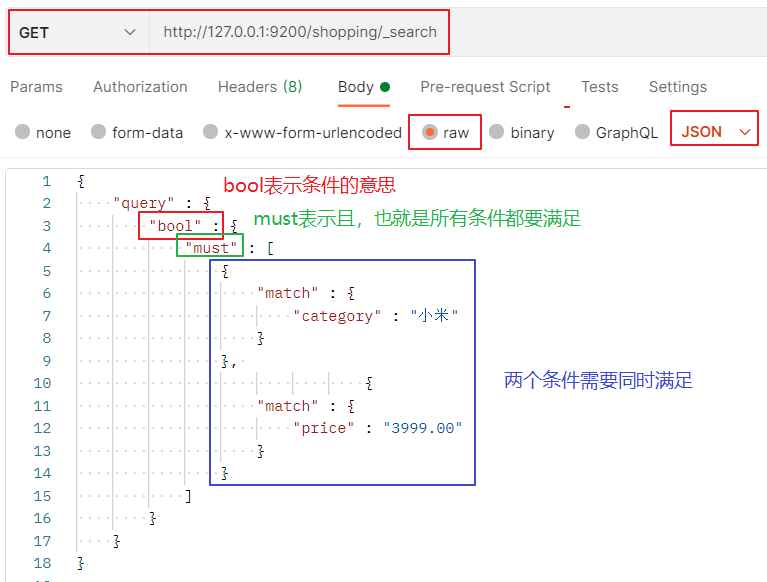Select the raw radio button
The image size is (767, 582).
429,132
